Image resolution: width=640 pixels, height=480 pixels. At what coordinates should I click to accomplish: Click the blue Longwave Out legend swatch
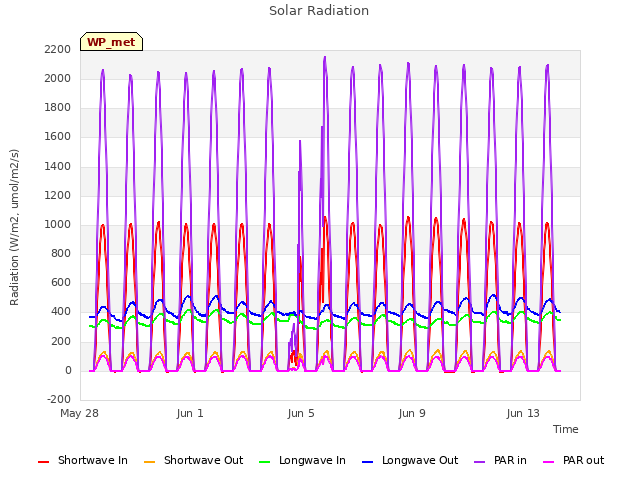367,462
